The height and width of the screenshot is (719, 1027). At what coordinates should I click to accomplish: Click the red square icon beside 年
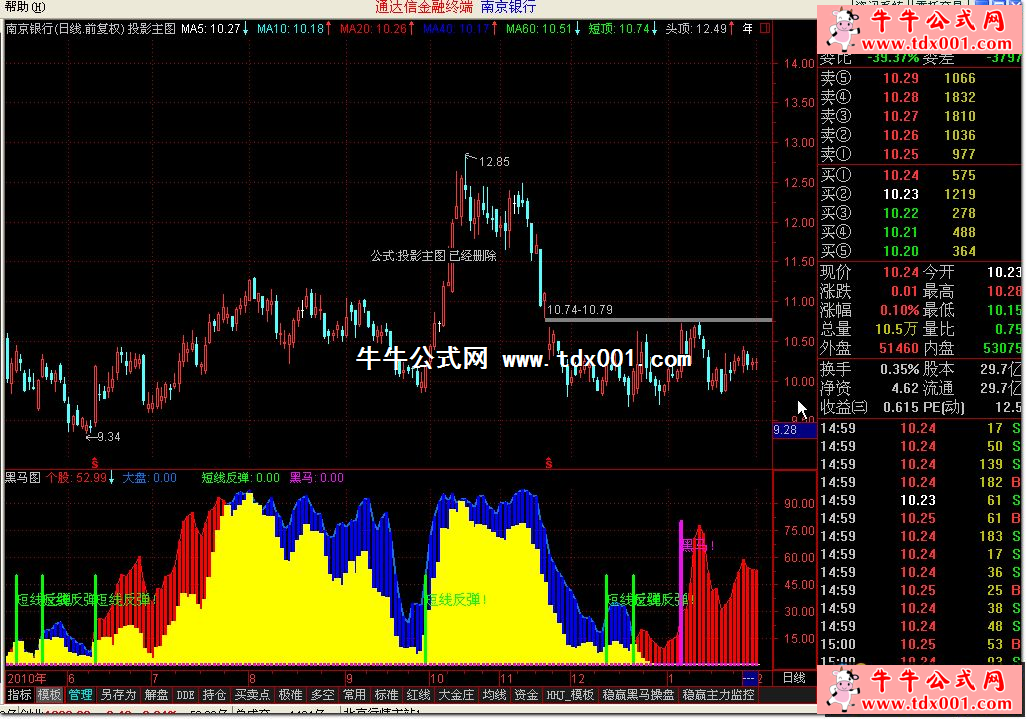(x=764, y=28)
